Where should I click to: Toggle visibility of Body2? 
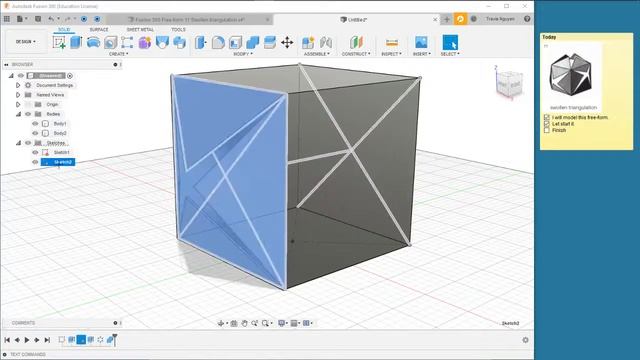[35, 133]
